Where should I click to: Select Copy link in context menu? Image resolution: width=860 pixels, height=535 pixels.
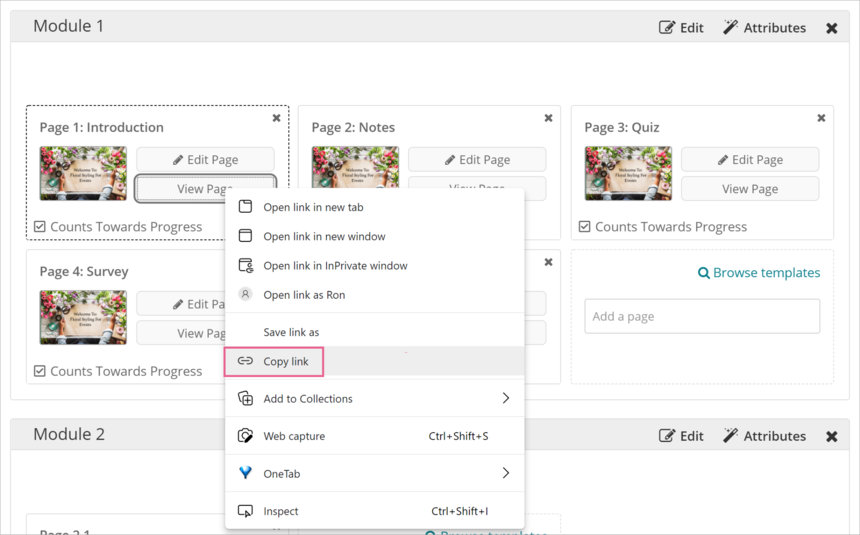375,361
